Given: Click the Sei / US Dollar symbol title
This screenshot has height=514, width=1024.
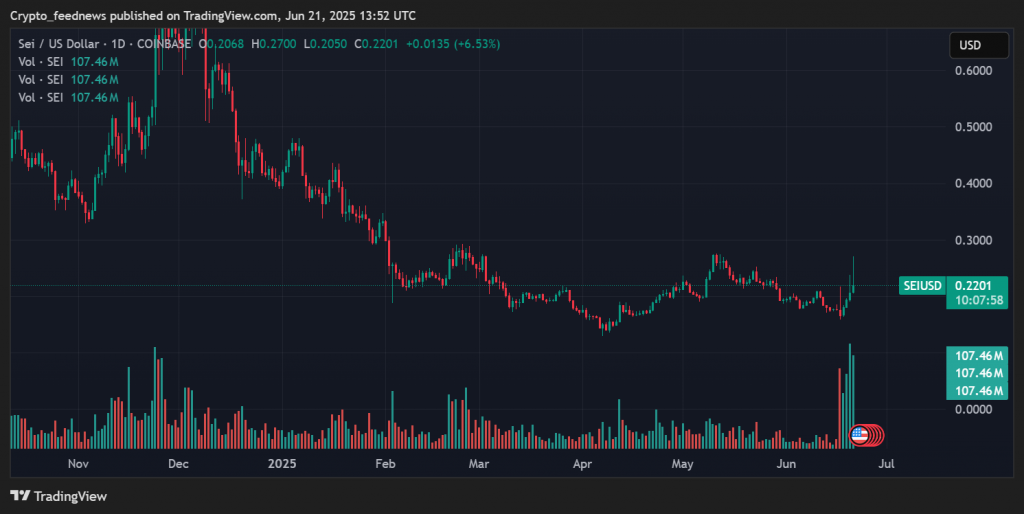Looking at the screenshot, I should pyautogui.click(x=61, y=44).
